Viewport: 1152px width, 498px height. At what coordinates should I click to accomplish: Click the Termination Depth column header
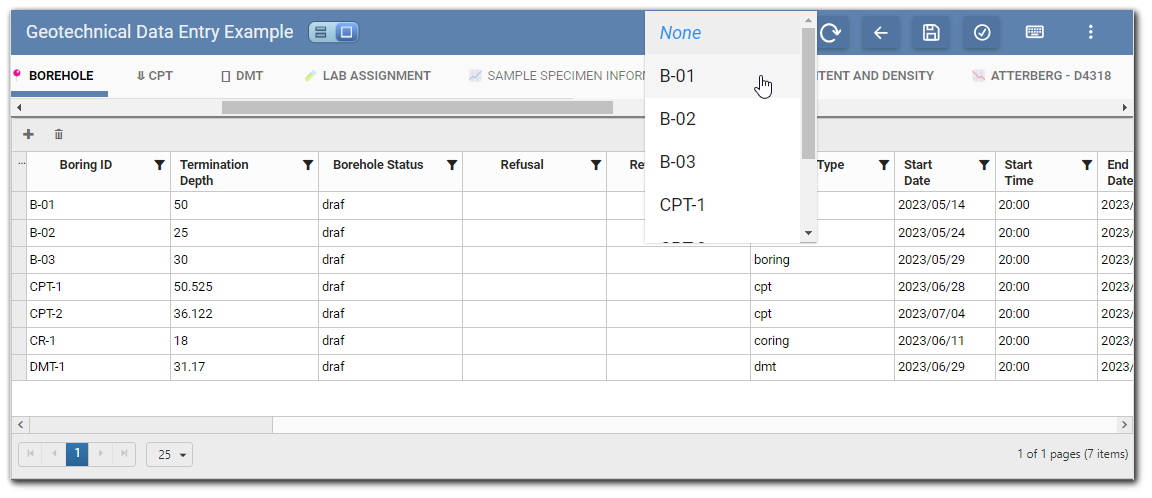[x=229, y=172]
